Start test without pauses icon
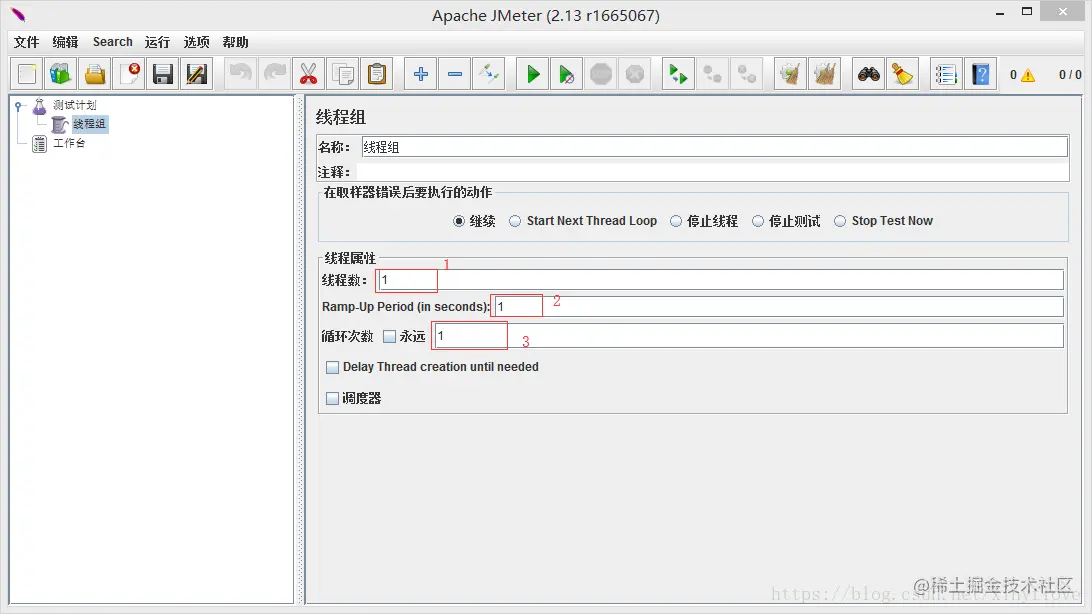 point(567,74)
